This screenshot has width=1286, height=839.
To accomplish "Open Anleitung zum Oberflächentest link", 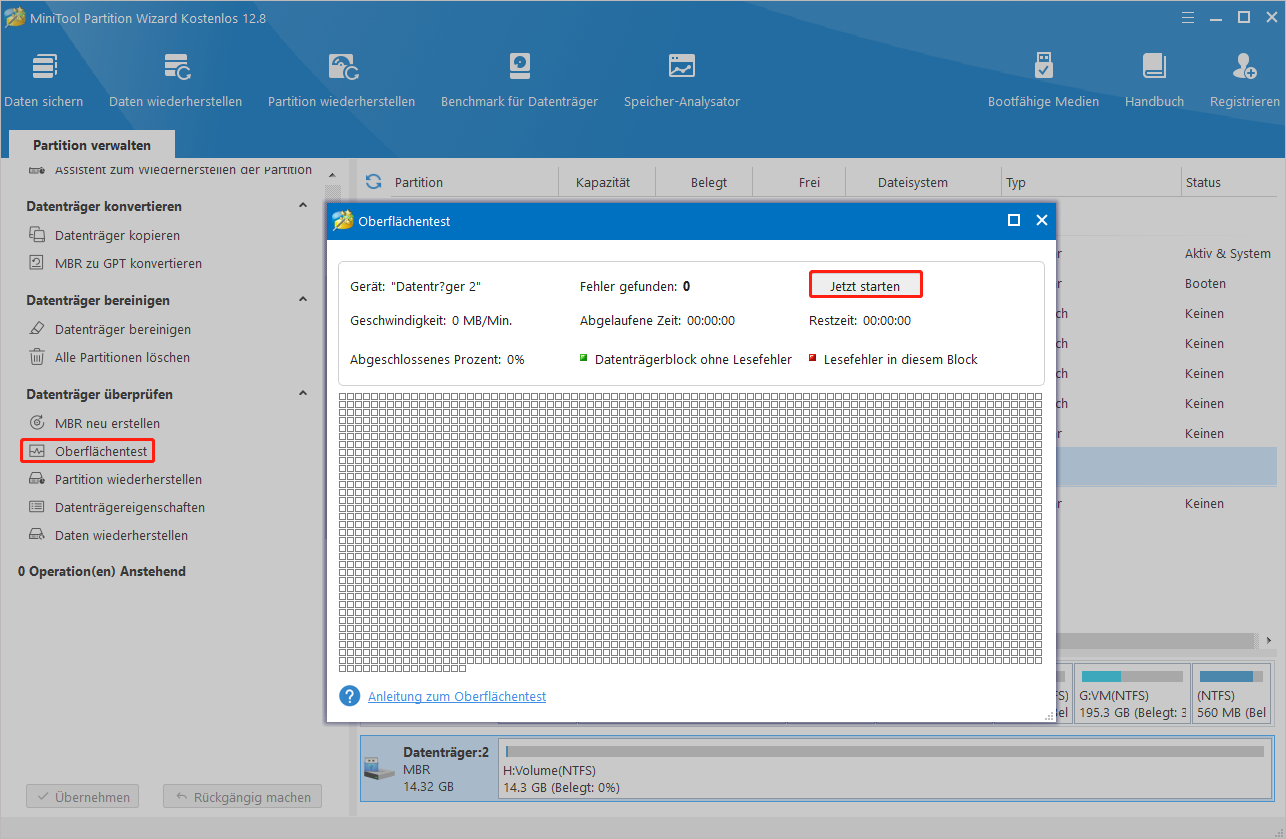I will click(457, 696).
